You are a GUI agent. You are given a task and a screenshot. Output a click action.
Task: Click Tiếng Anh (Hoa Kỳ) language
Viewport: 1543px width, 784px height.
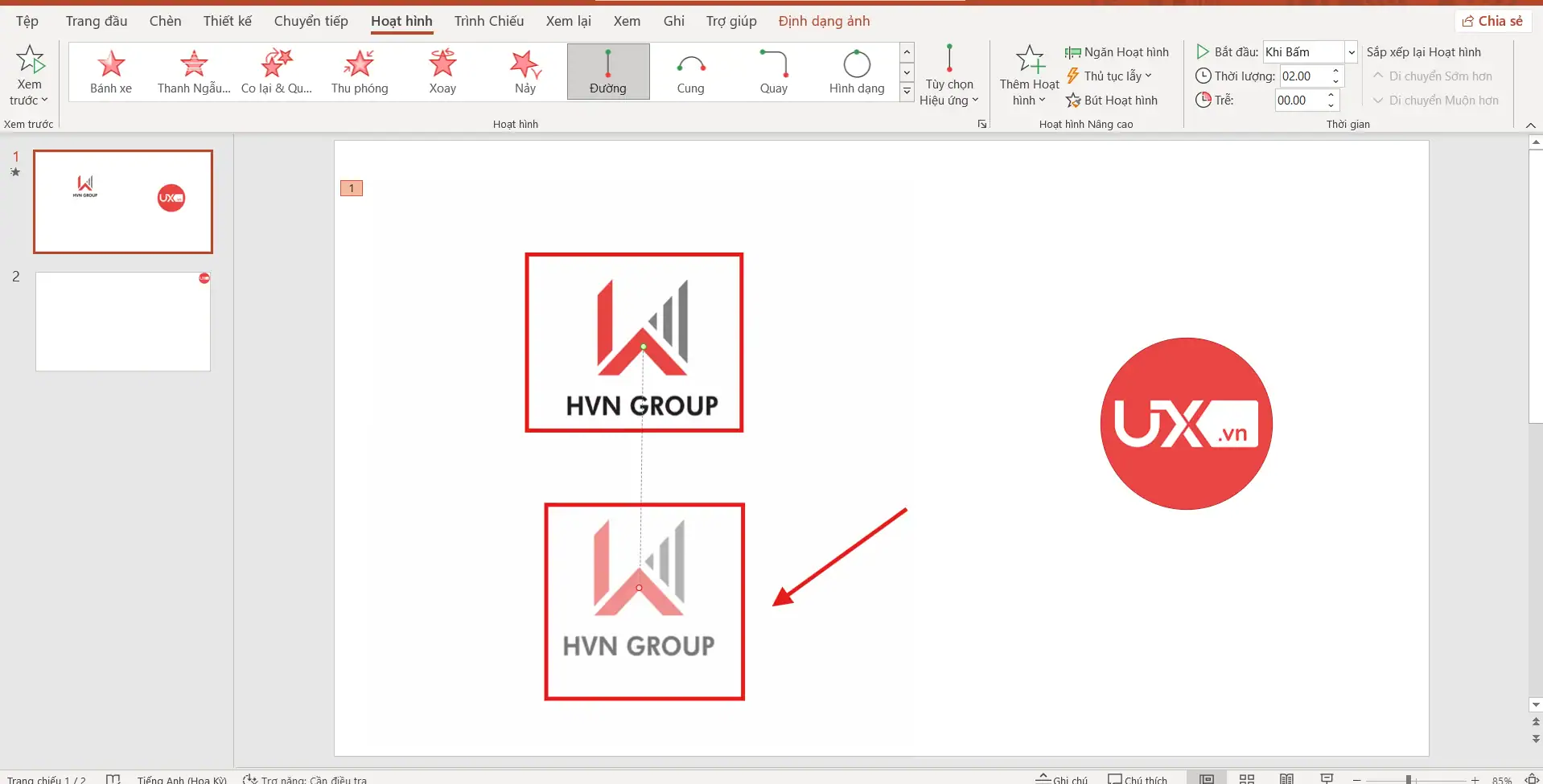183,779
